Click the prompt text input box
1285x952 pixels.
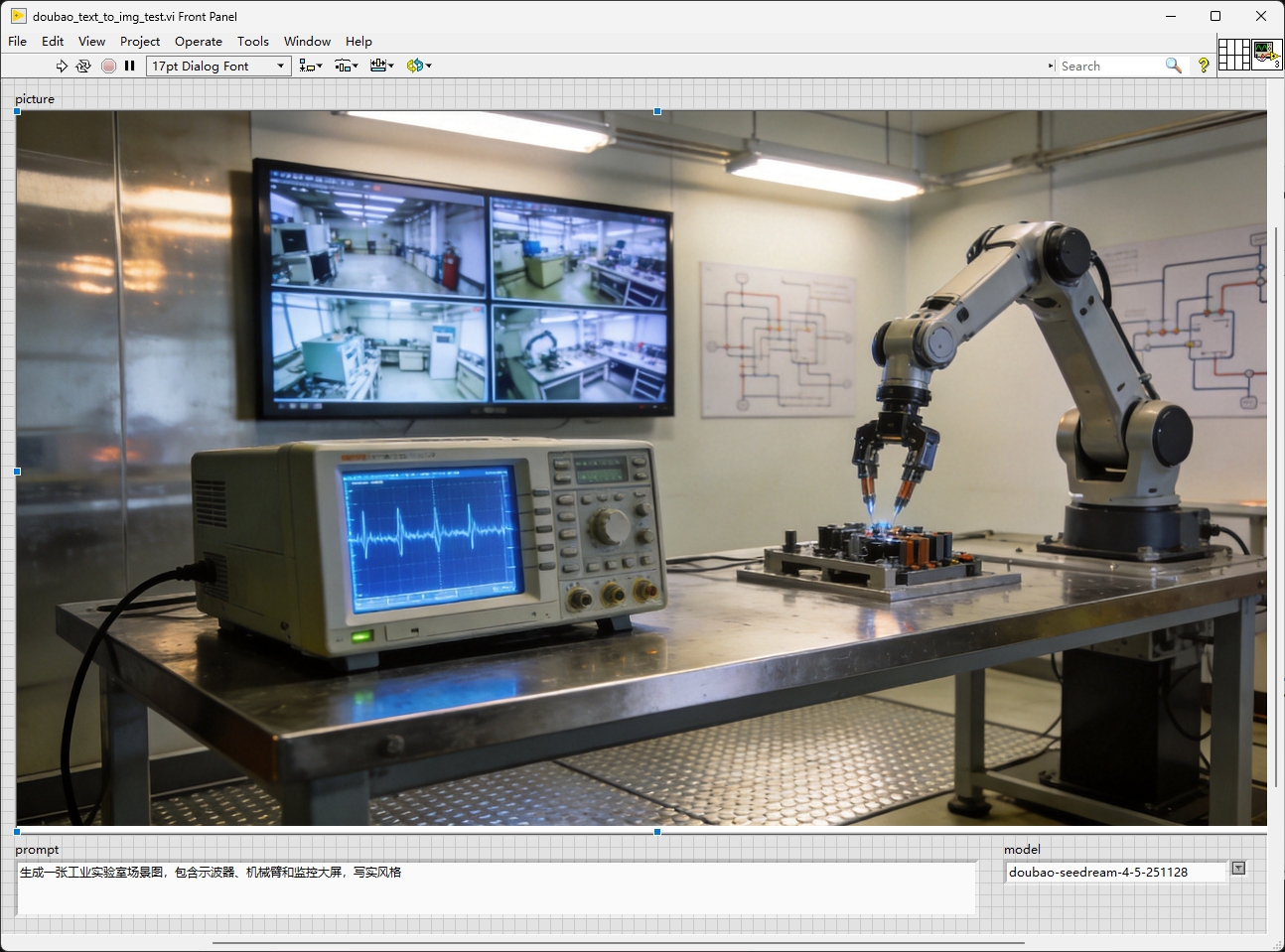tap(497, 888)
